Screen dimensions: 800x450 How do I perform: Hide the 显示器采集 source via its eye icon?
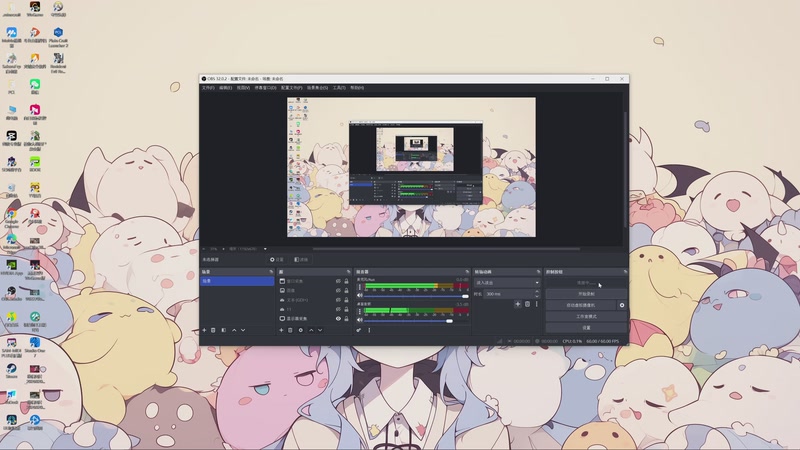(x=338, y=318)
